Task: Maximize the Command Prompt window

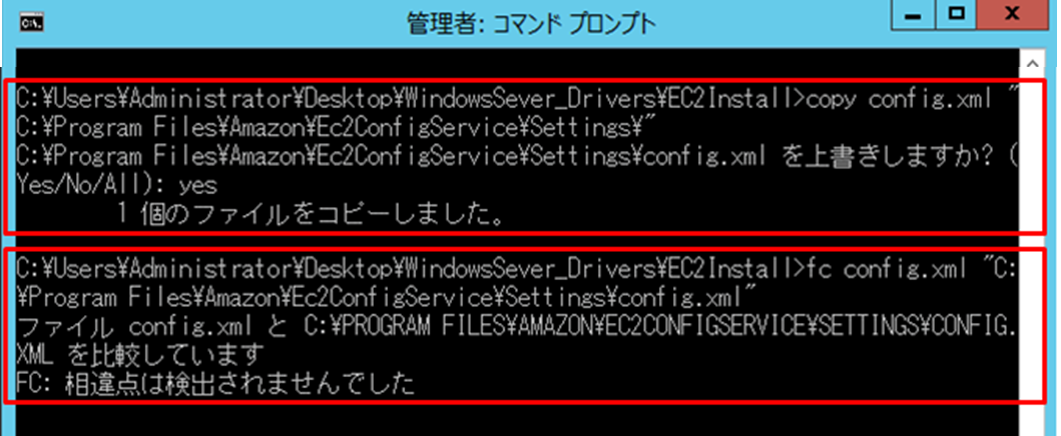Action: point(956,15)
